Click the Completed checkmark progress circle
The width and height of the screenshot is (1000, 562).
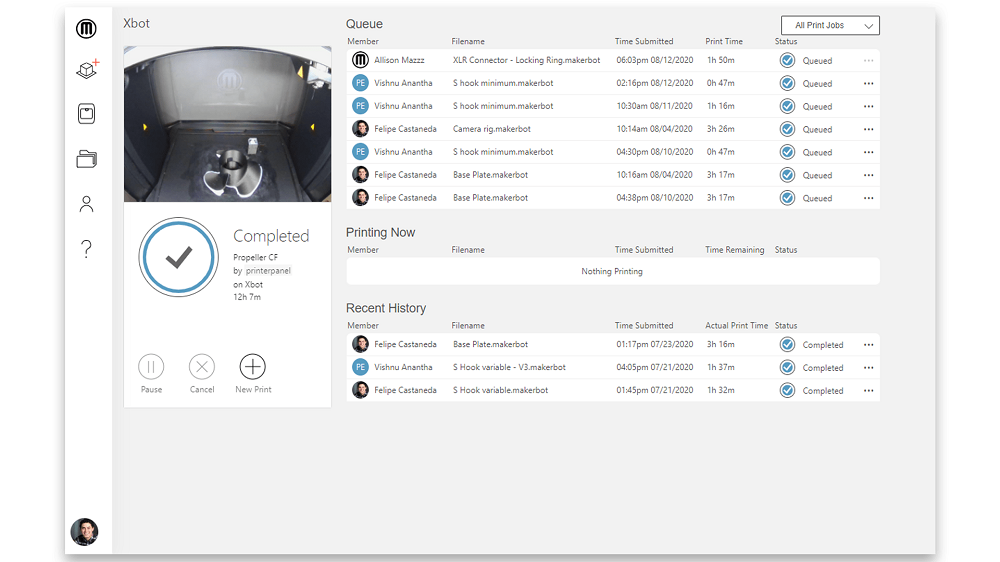(179, 257)
